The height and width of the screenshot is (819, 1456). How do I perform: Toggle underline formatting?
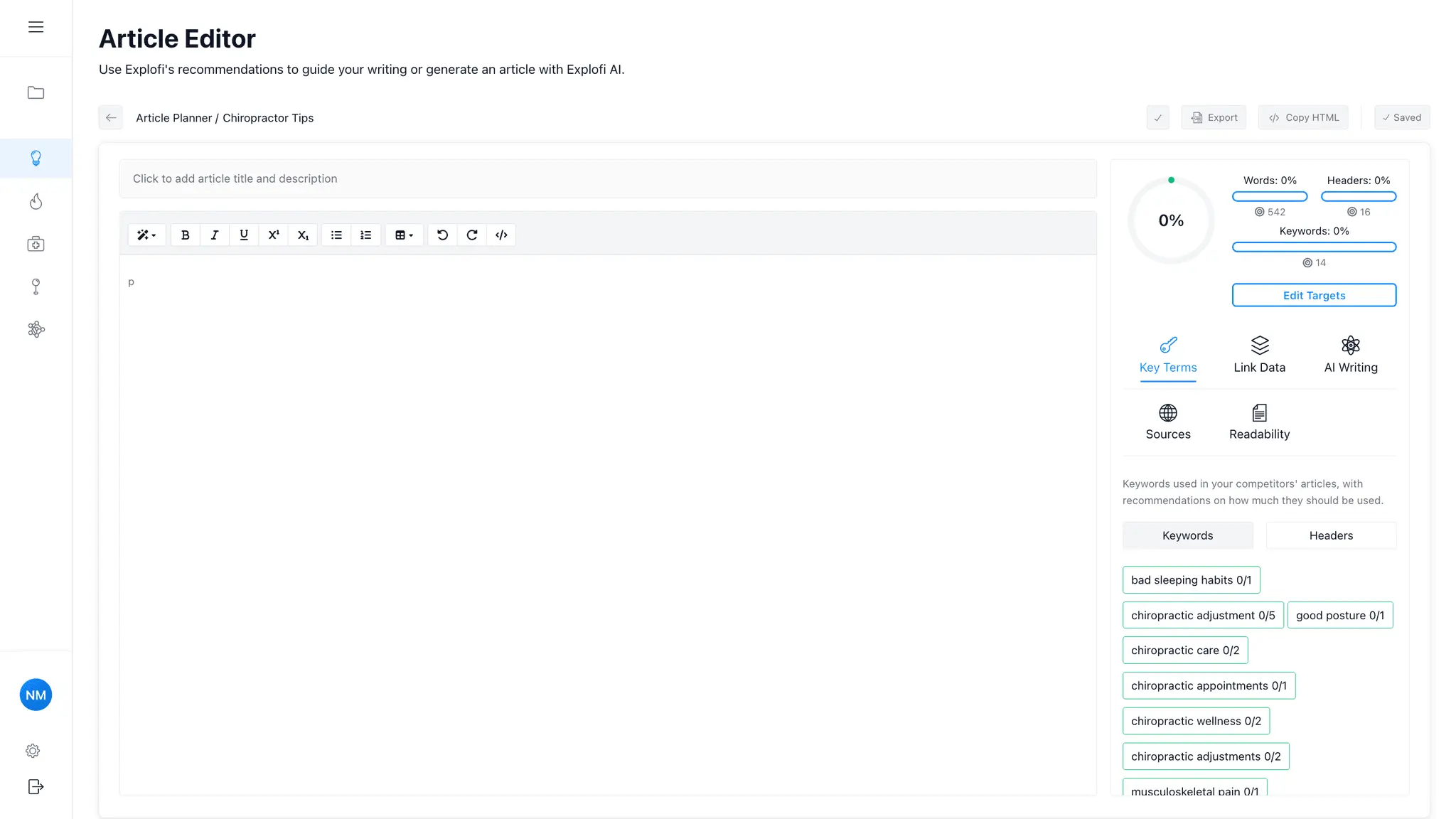[x=244, y=235]
